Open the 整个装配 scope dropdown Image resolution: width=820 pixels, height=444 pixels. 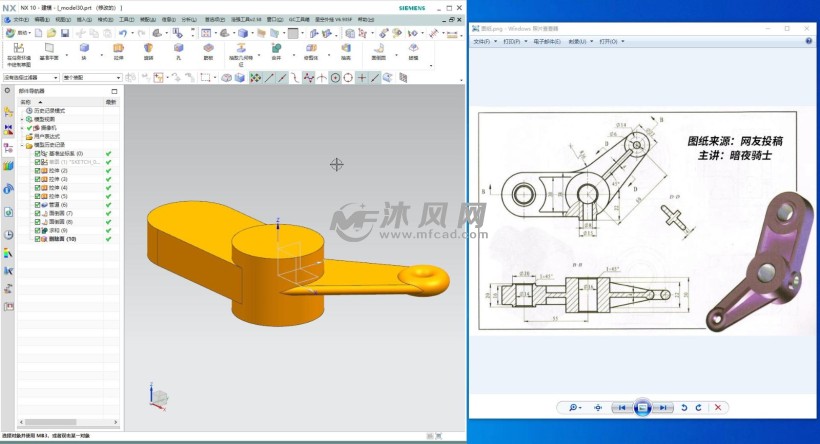pos(92,77)
